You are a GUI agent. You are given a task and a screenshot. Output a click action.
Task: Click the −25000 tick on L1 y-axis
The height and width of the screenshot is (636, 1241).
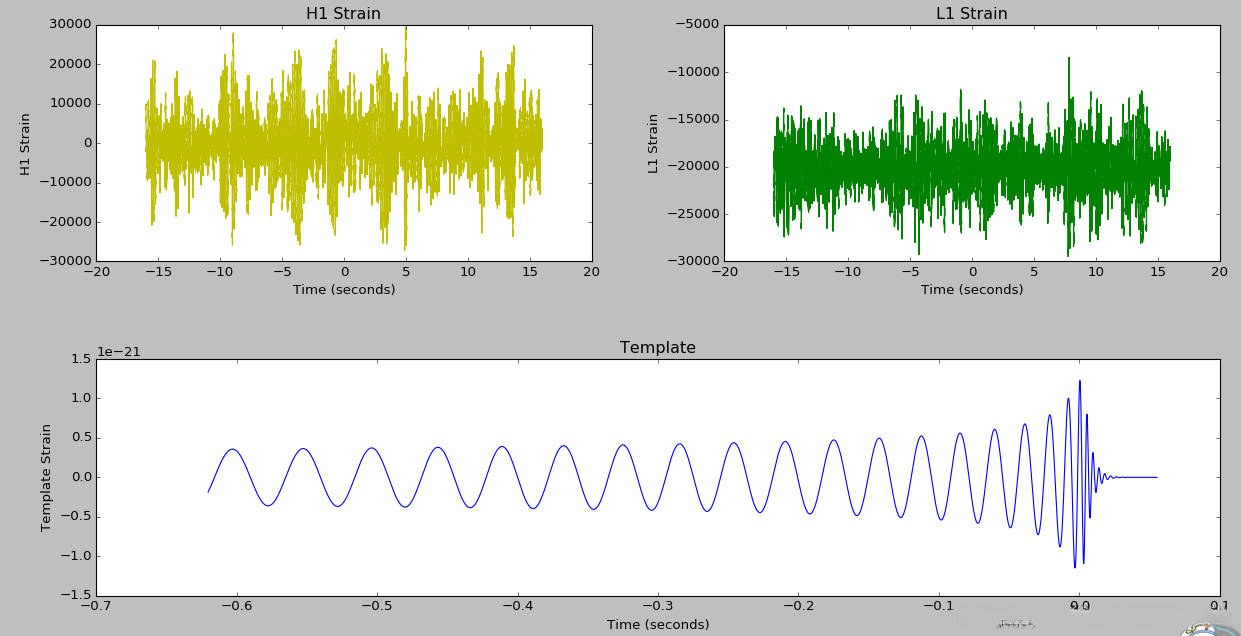click(691, 214)
